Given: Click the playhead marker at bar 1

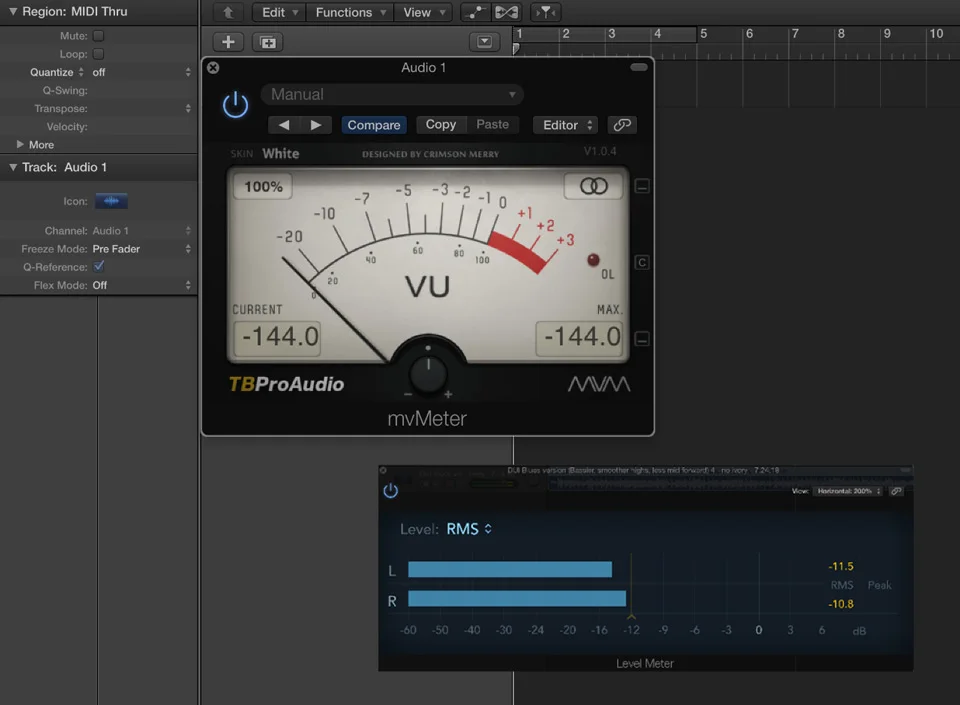Looking at the screenshot, I should coord(516,48).
